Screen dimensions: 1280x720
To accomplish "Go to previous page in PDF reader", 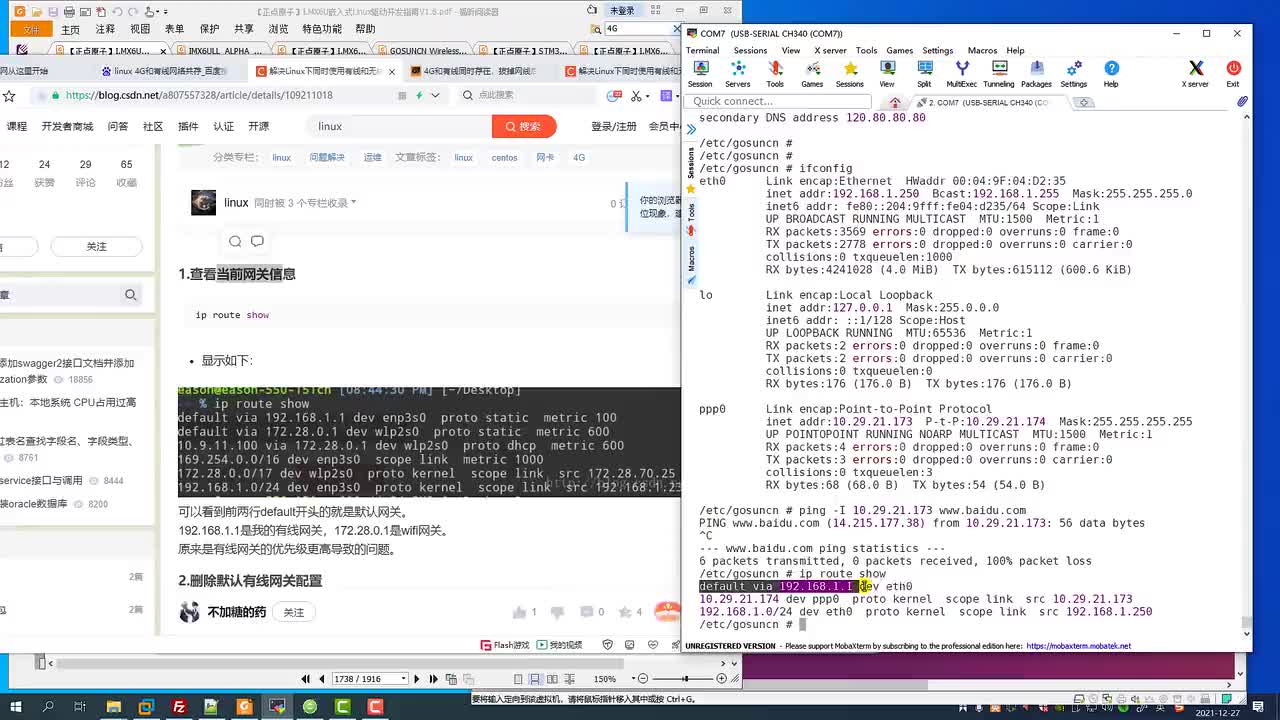I will pos(322,679).
